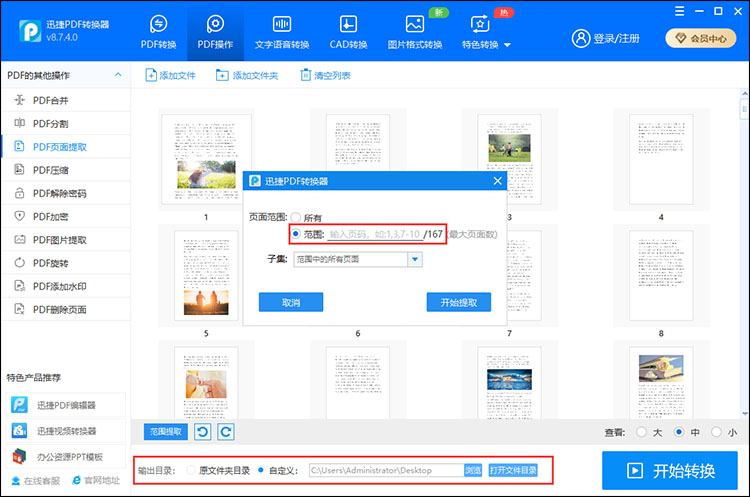The height and width of the screenshot is (497, 750).
Task: Set view size to 中
Action: (679, 432)
